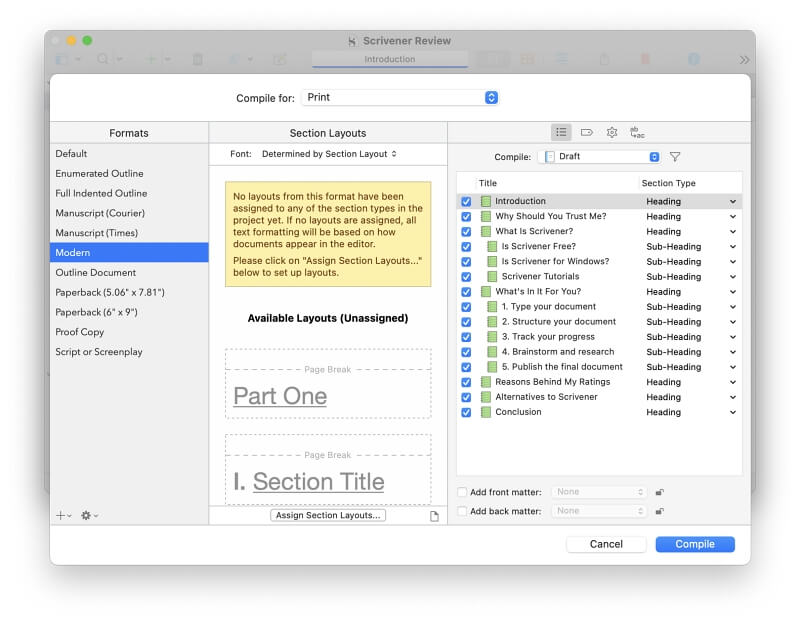This screenshot has height=624, width=800.
Task: Select the Outline Document format
Action: coord(129,272)
